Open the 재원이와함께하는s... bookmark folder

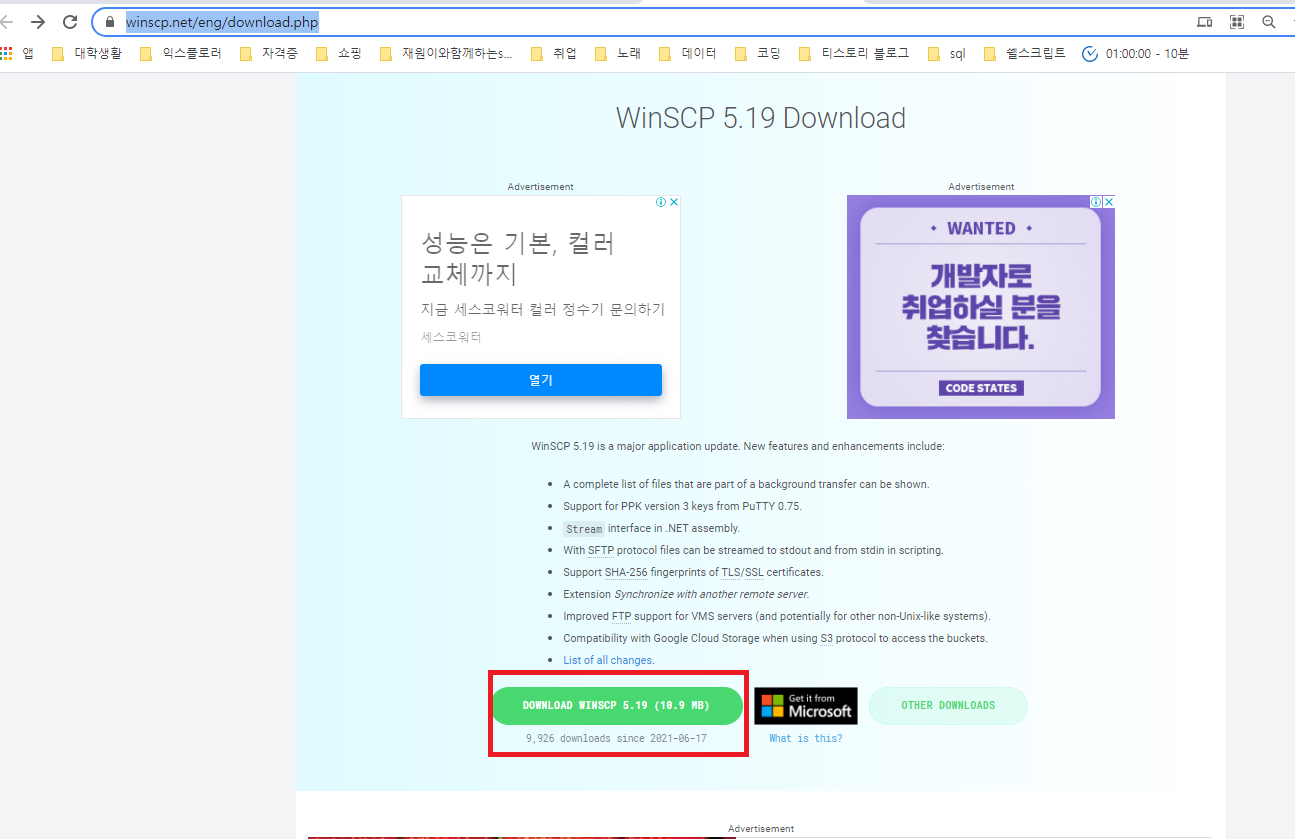click(446, 54)
